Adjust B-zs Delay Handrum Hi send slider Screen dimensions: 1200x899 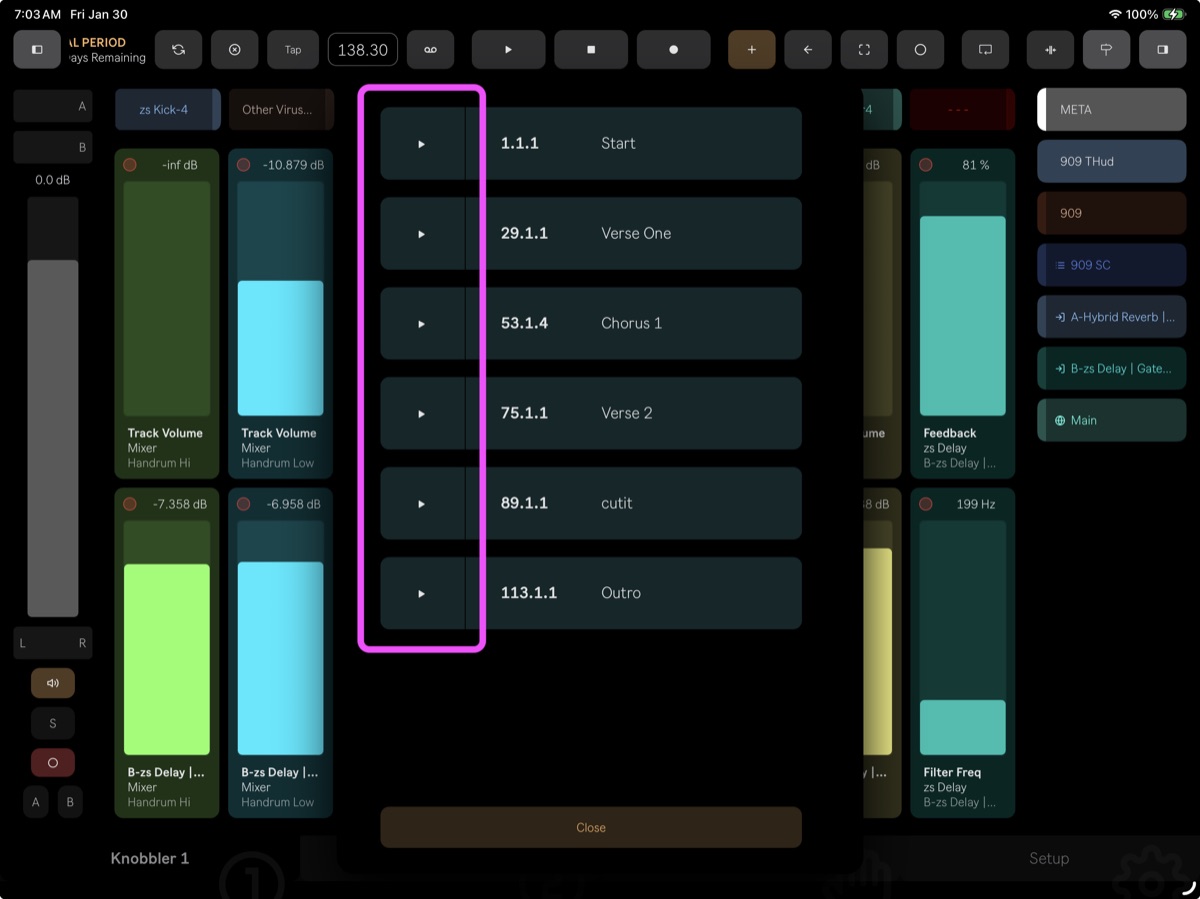(x=167, y=638)
